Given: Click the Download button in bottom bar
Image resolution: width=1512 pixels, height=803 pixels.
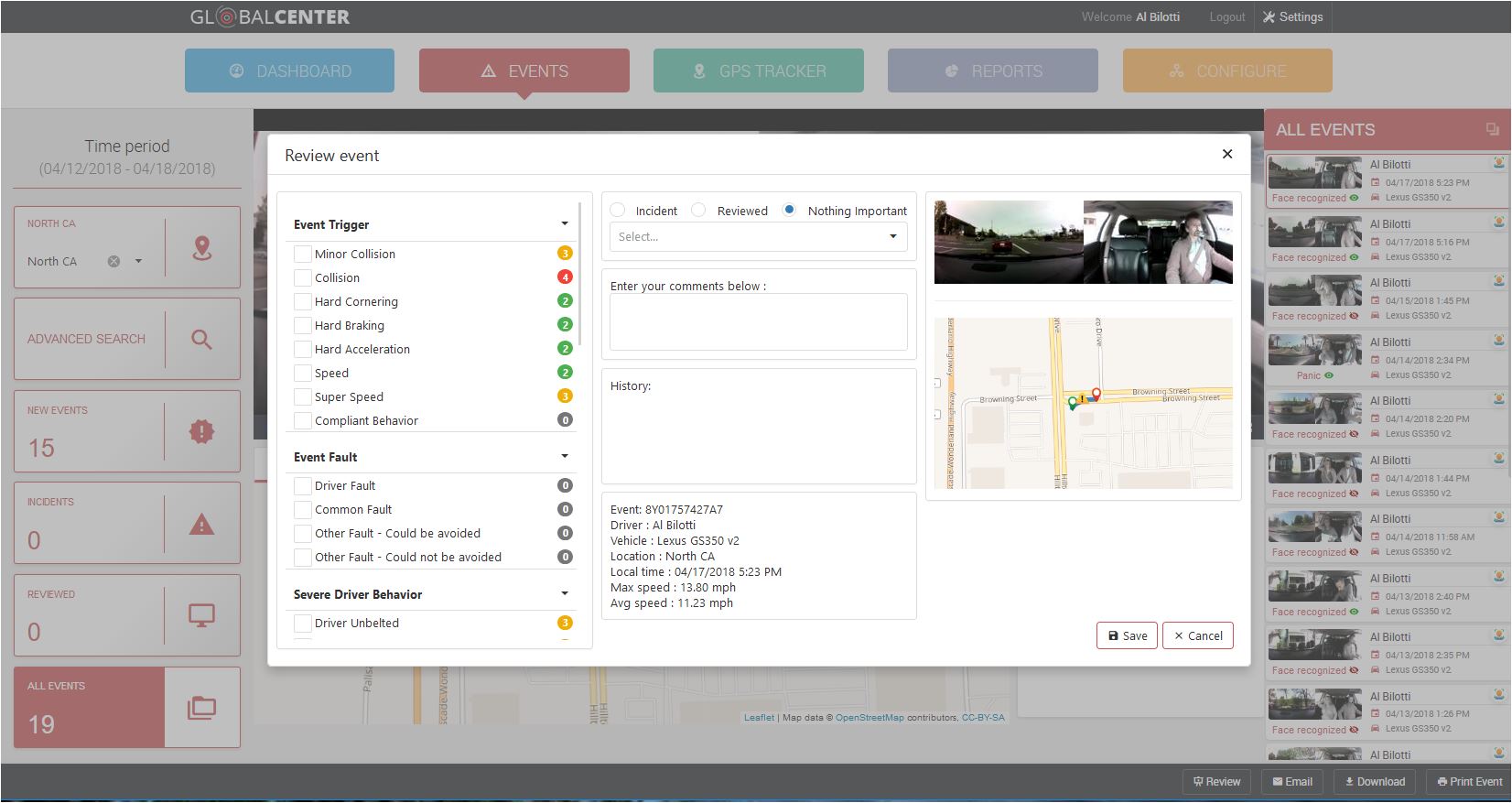Looking at the screenshot, I should point(1375,781).
